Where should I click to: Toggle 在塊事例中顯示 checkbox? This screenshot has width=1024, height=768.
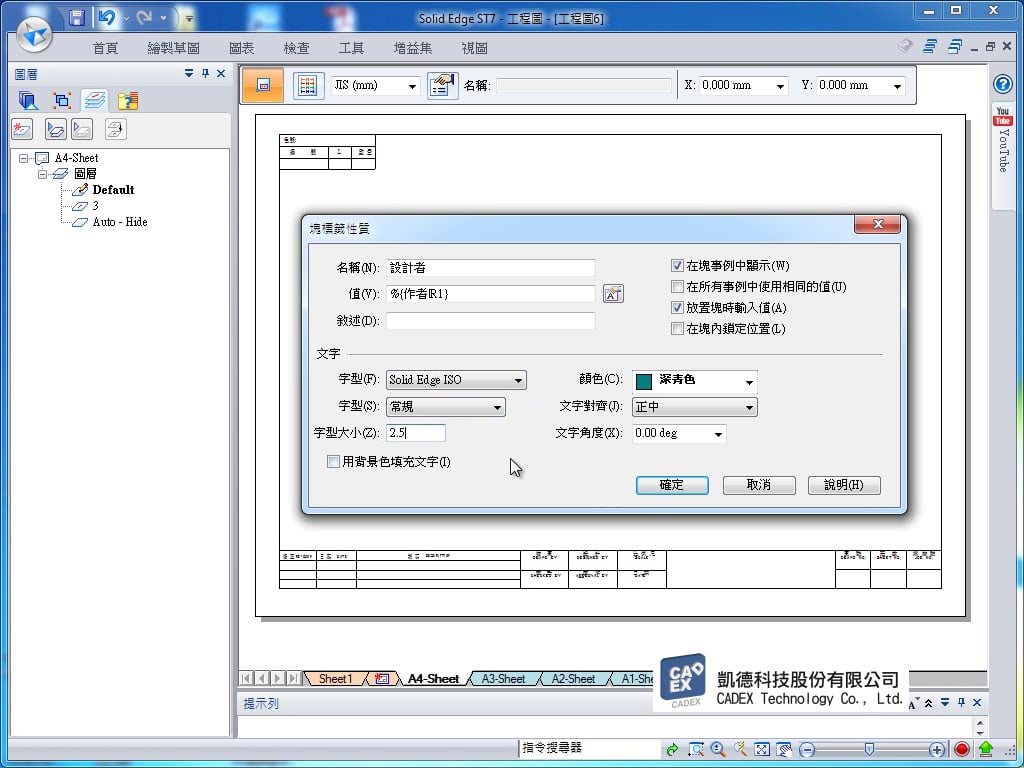coord(677,266)
